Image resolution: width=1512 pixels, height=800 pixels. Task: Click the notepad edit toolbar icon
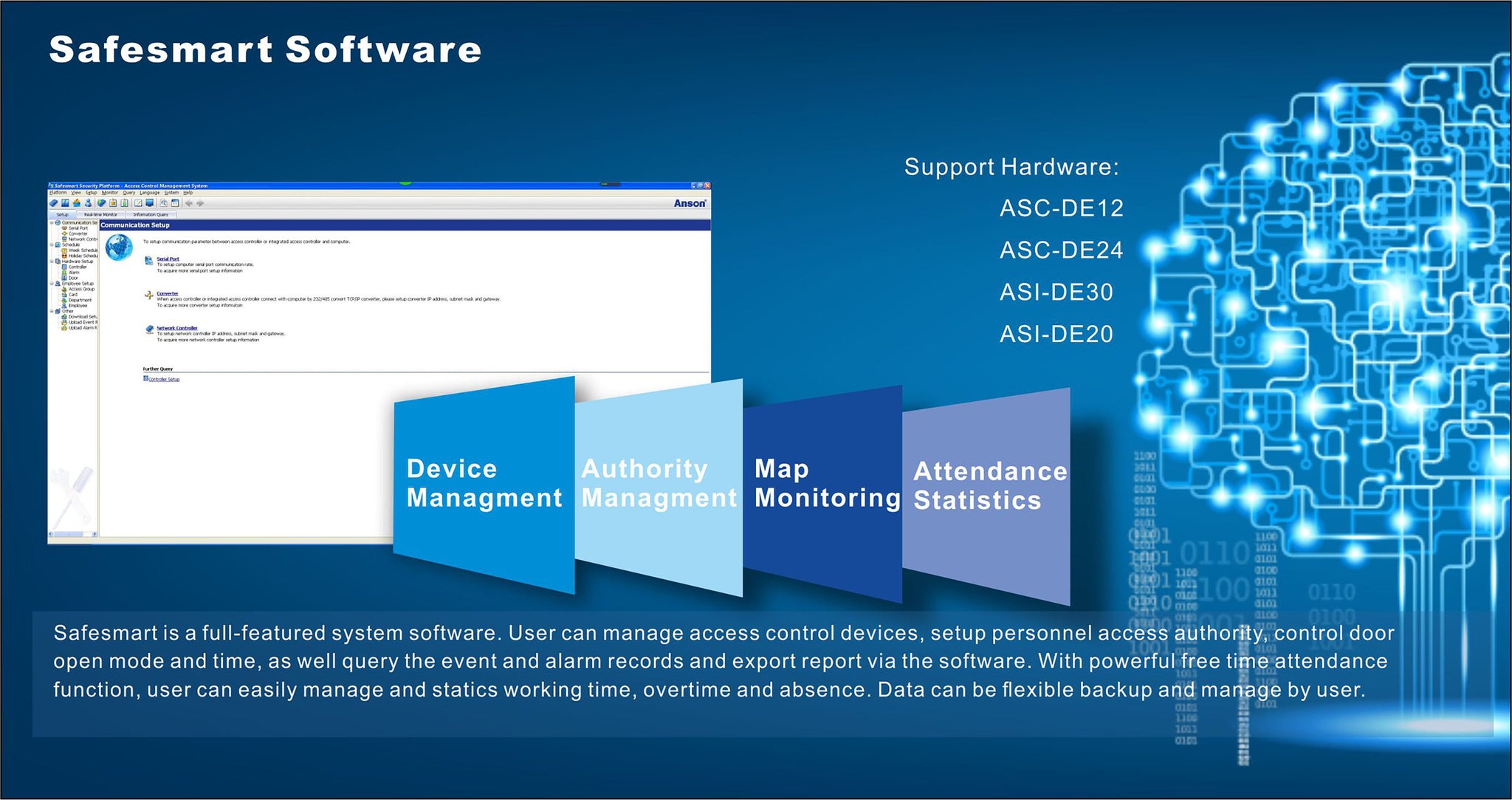[138, 203]
